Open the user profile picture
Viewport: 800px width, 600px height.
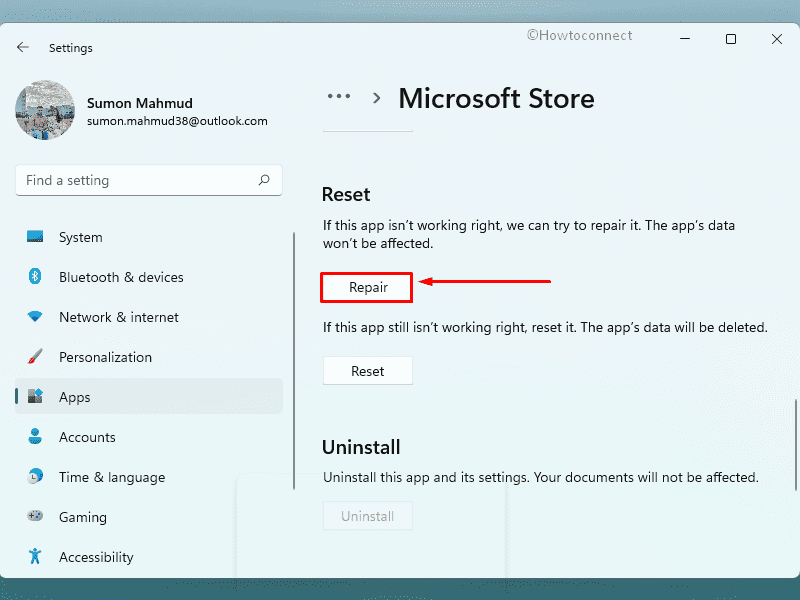point(45,110)
